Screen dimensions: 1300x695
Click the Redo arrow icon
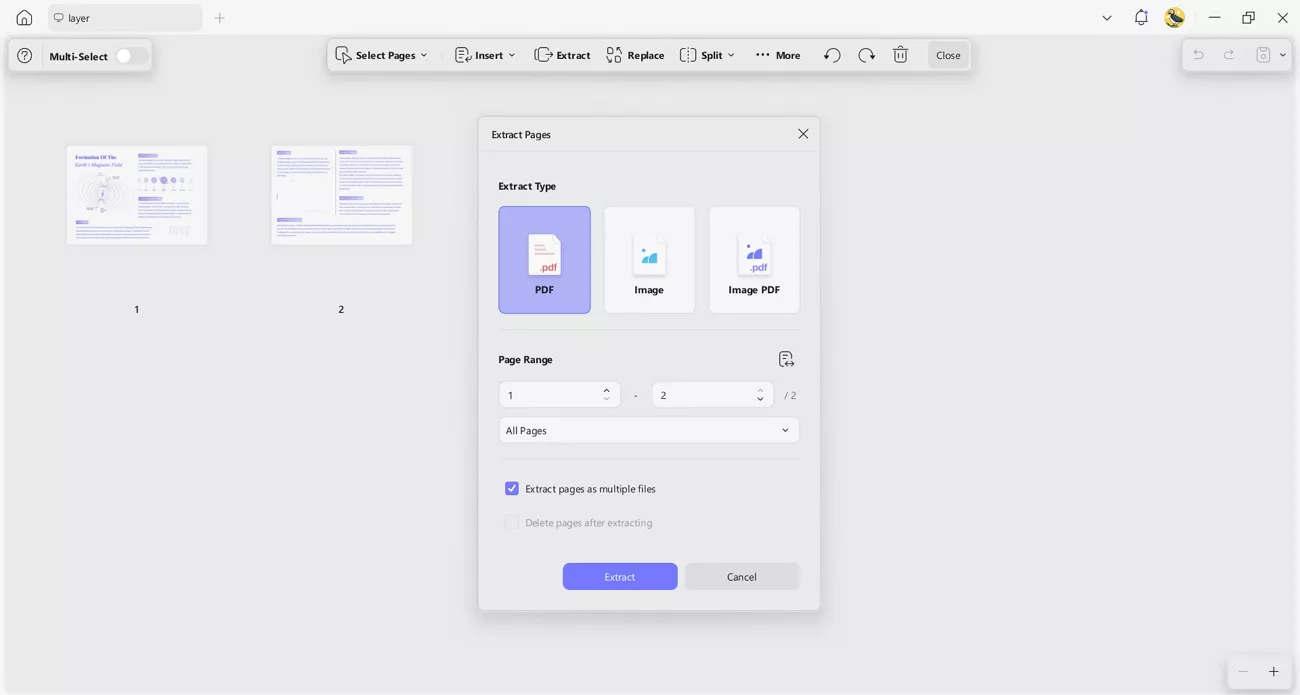[866, 55]
